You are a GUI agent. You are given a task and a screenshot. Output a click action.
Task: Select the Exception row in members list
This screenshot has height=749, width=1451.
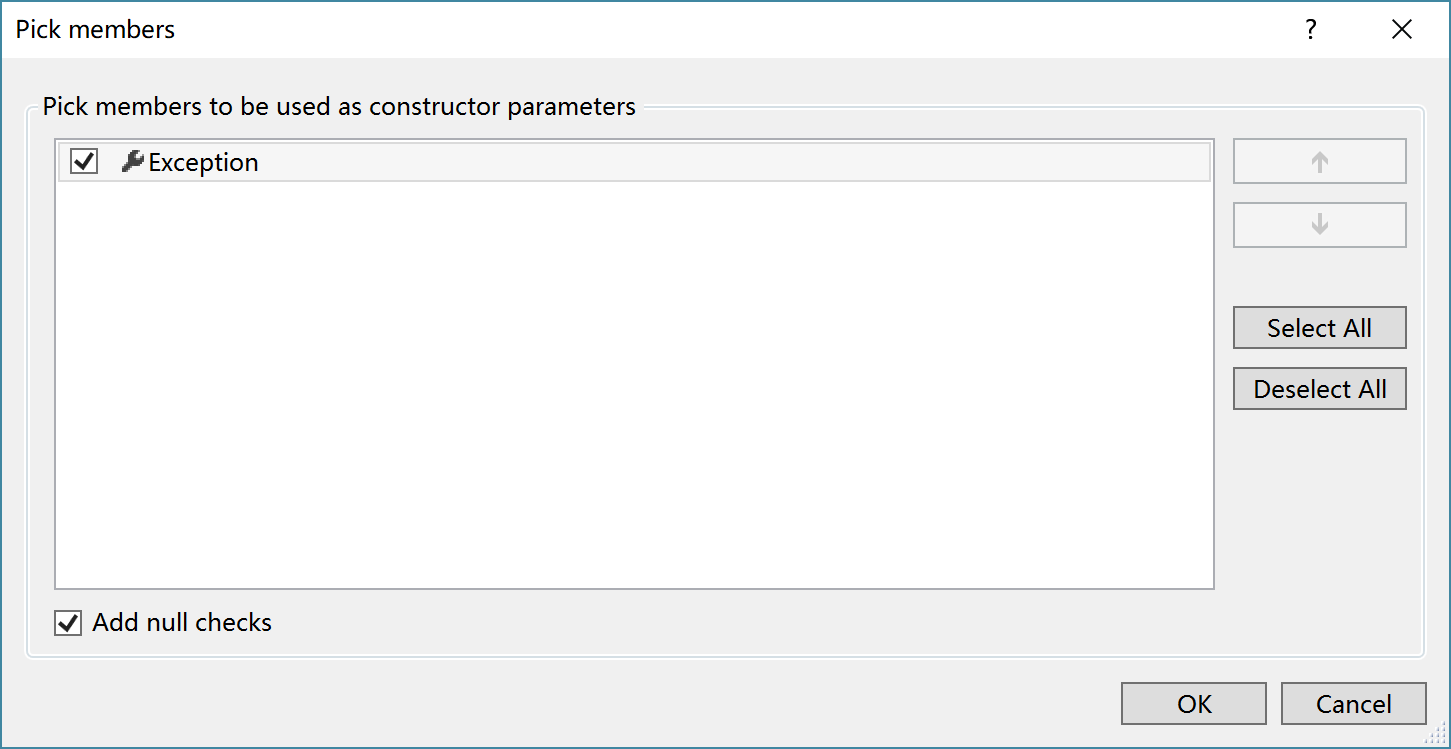[634, 162]
